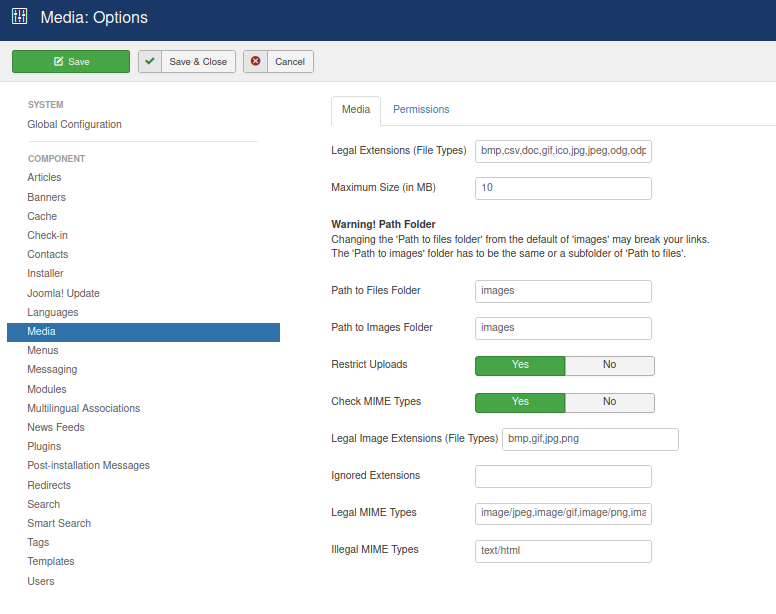Click Save & Close button
This screenshot has height=614, width=776.
coord(187,61)
